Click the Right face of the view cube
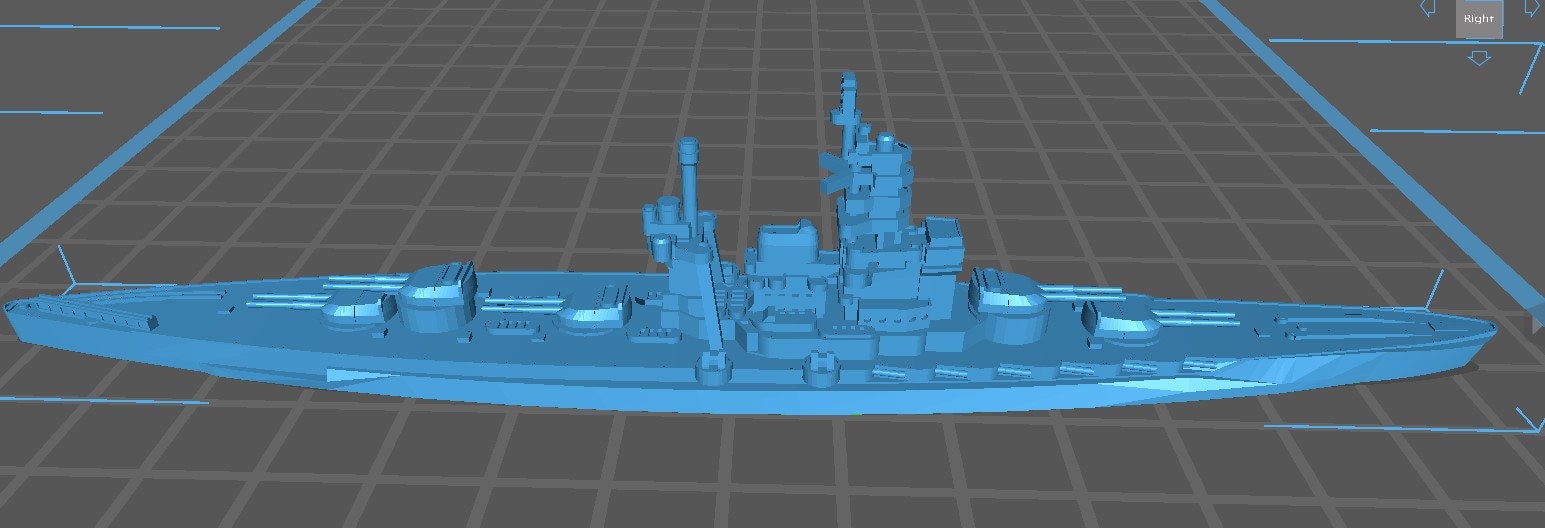1545x528 pixels. point(1478,19)
